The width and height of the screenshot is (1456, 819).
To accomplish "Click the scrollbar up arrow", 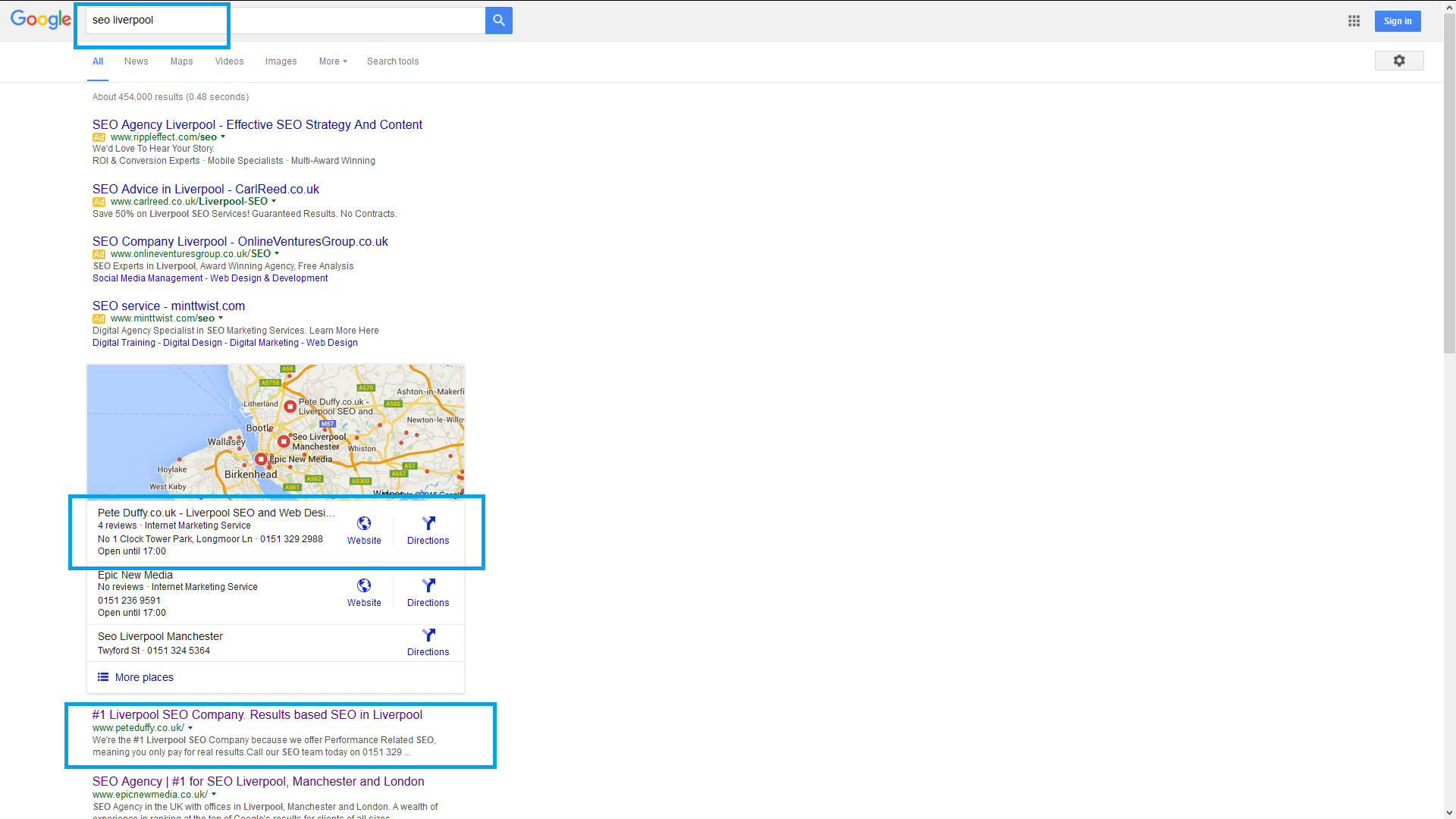I will tap(1449, 6).
